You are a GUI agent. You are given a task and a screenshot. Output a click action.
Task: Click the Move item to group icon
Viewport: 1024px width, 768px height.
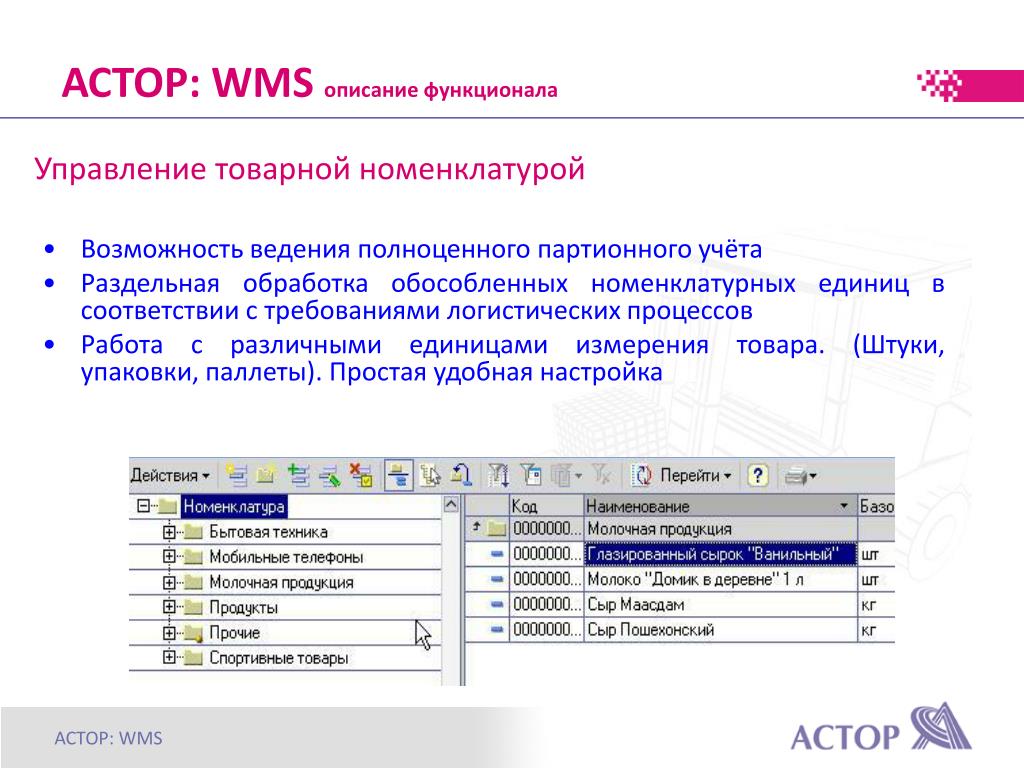tap(430, 475)
